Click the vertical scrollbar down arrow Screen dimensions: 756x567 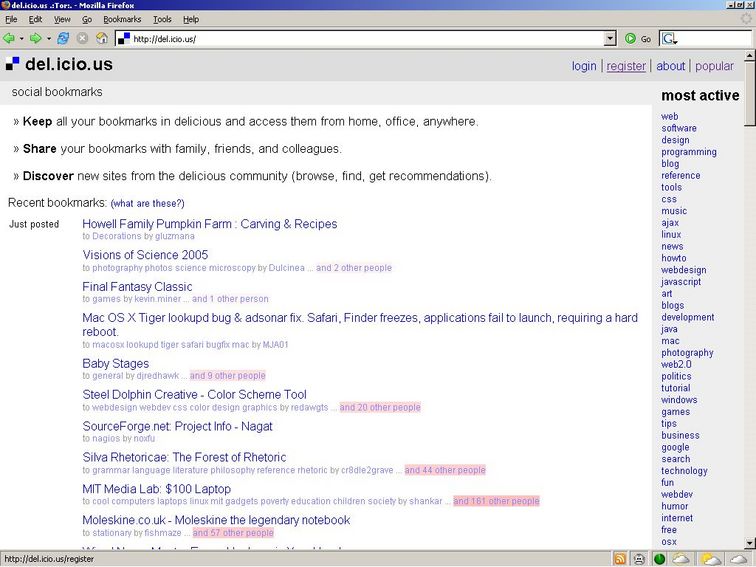(x=750, y=543)
